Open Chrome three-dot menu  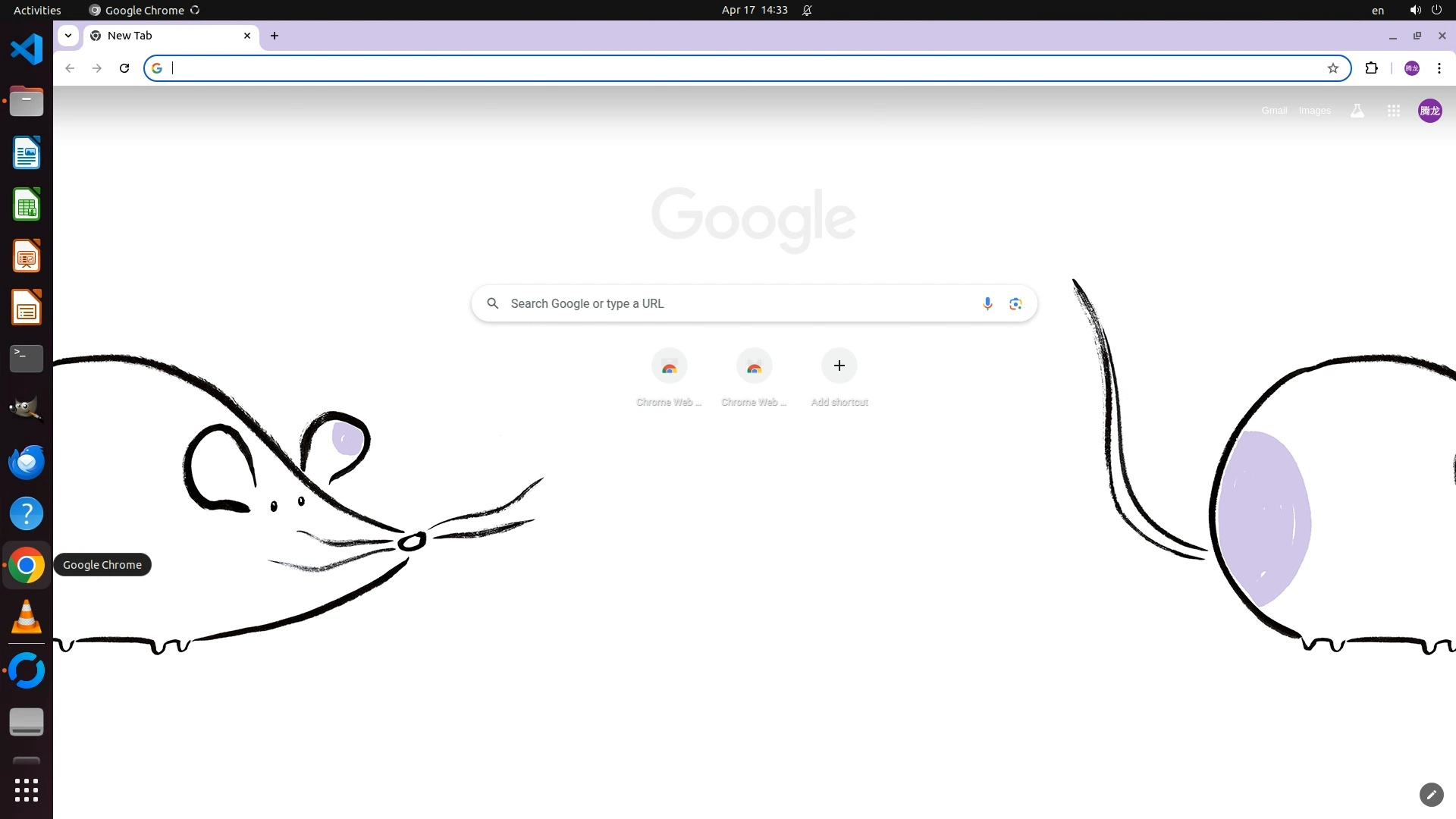[x=1439, y=68]
